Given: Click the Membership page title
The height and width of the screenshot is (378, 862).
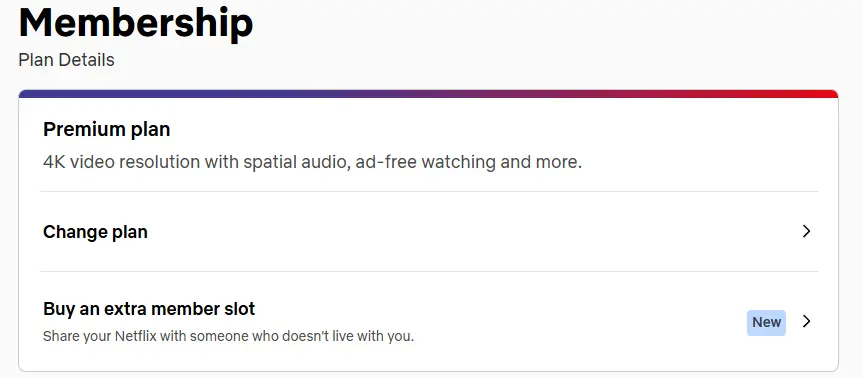Looking at the screenshot, I should tap(136, 23).
